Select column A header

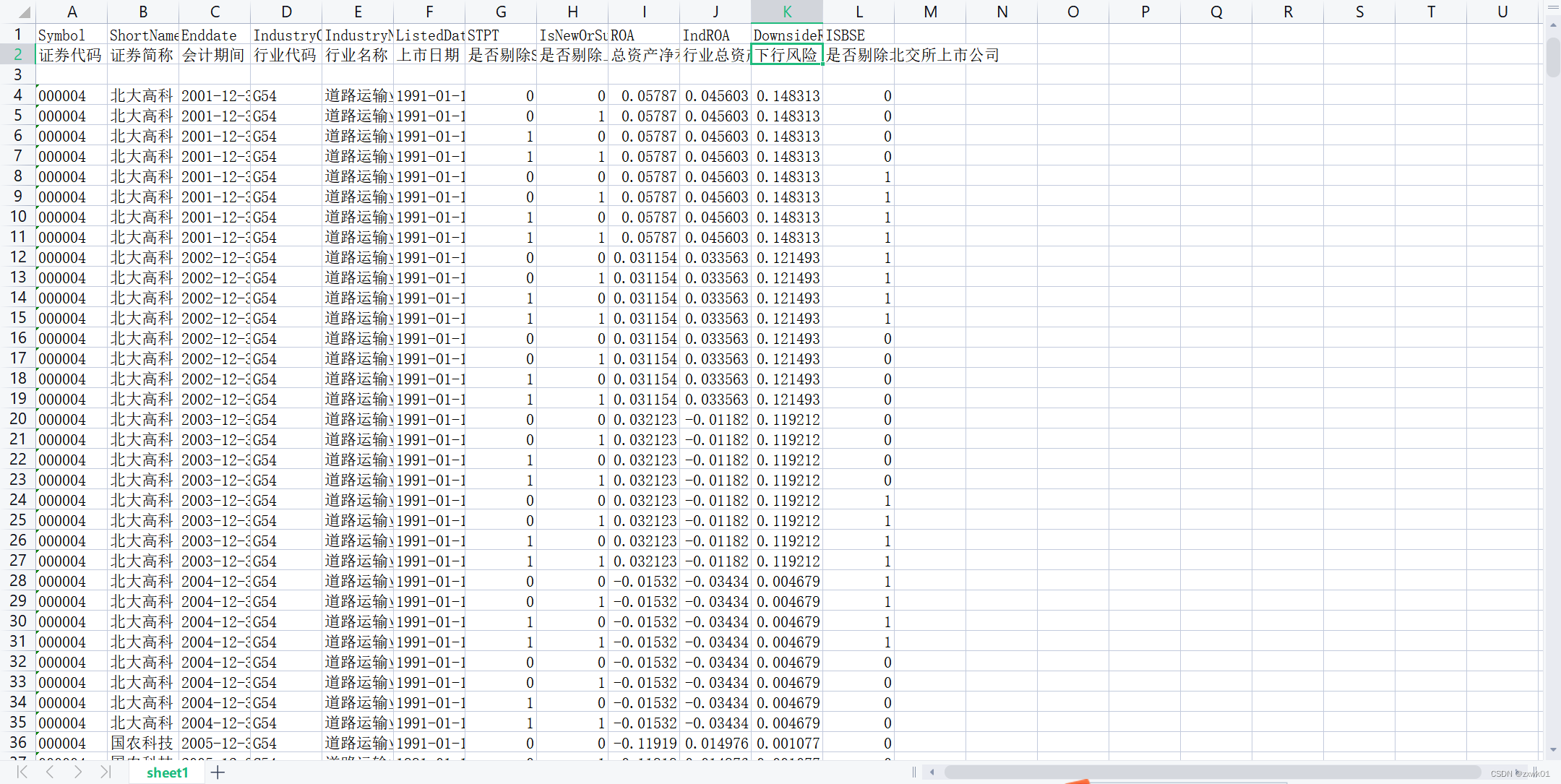pos(72,12)
